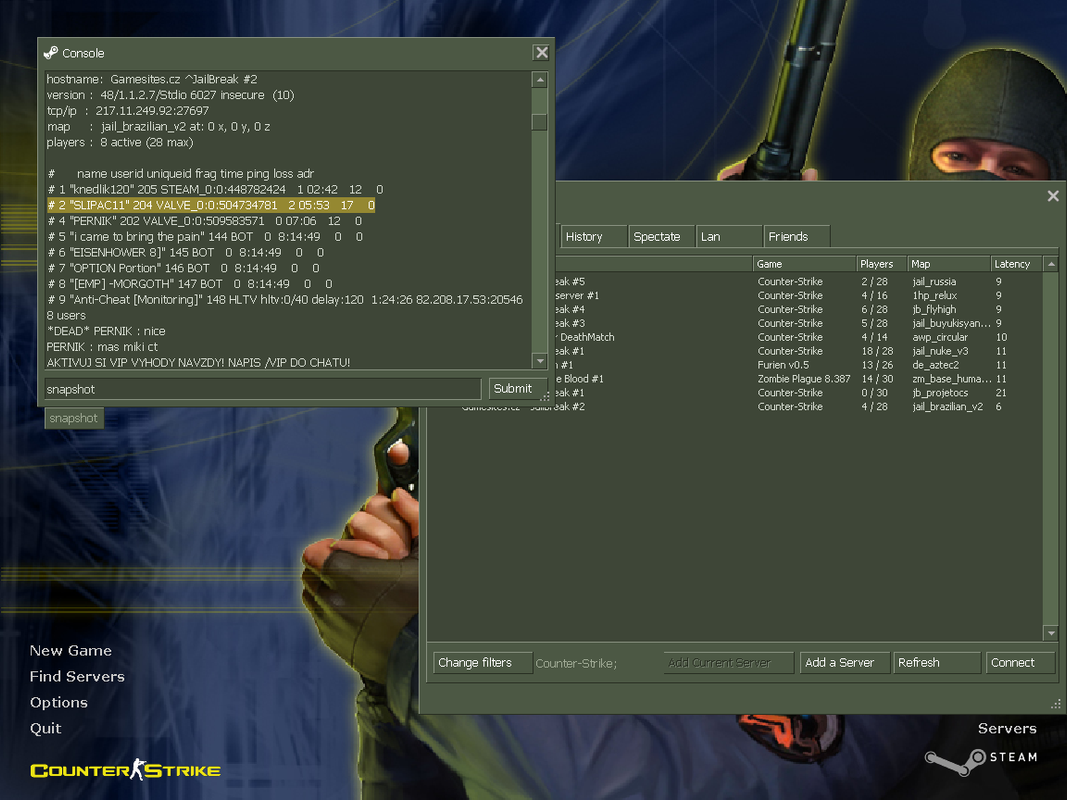Select New Game from main menu

[x=71, y=651]
